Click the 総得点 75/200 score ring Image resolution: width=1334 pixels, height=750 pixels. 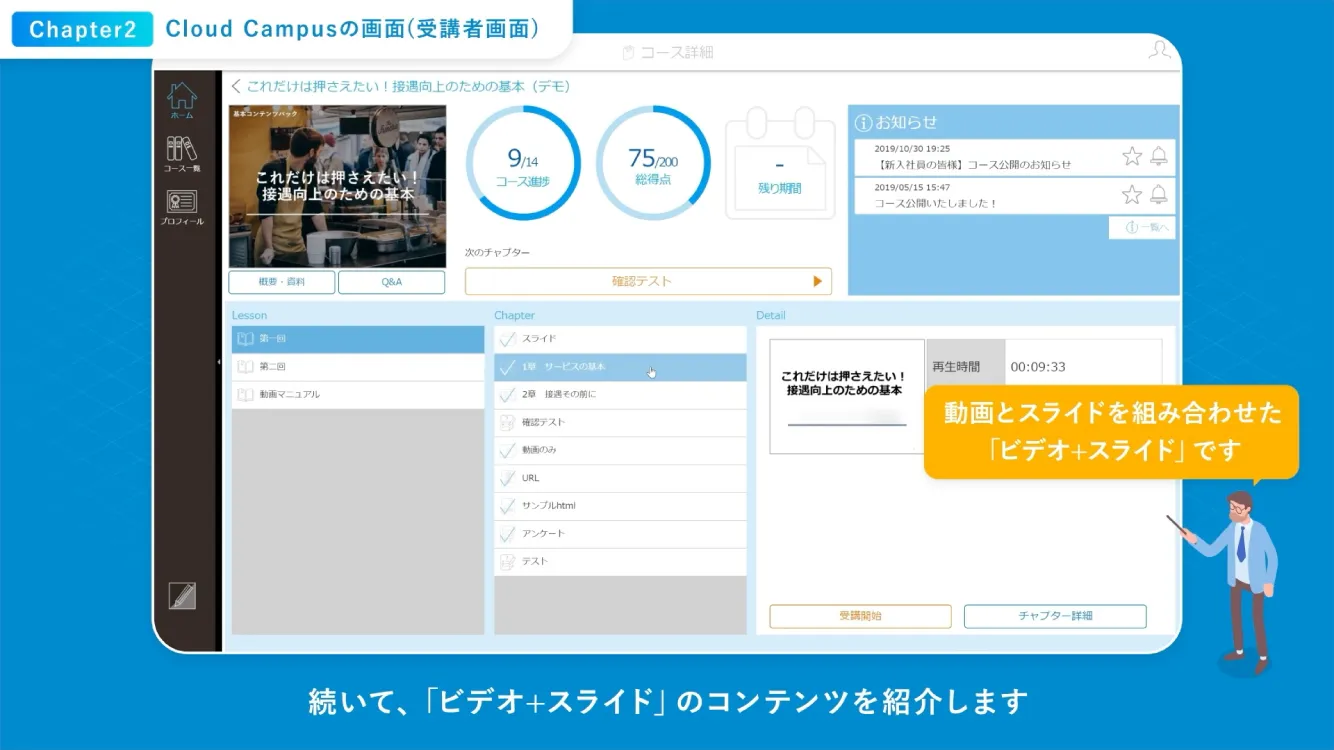(x=653, y=163)
